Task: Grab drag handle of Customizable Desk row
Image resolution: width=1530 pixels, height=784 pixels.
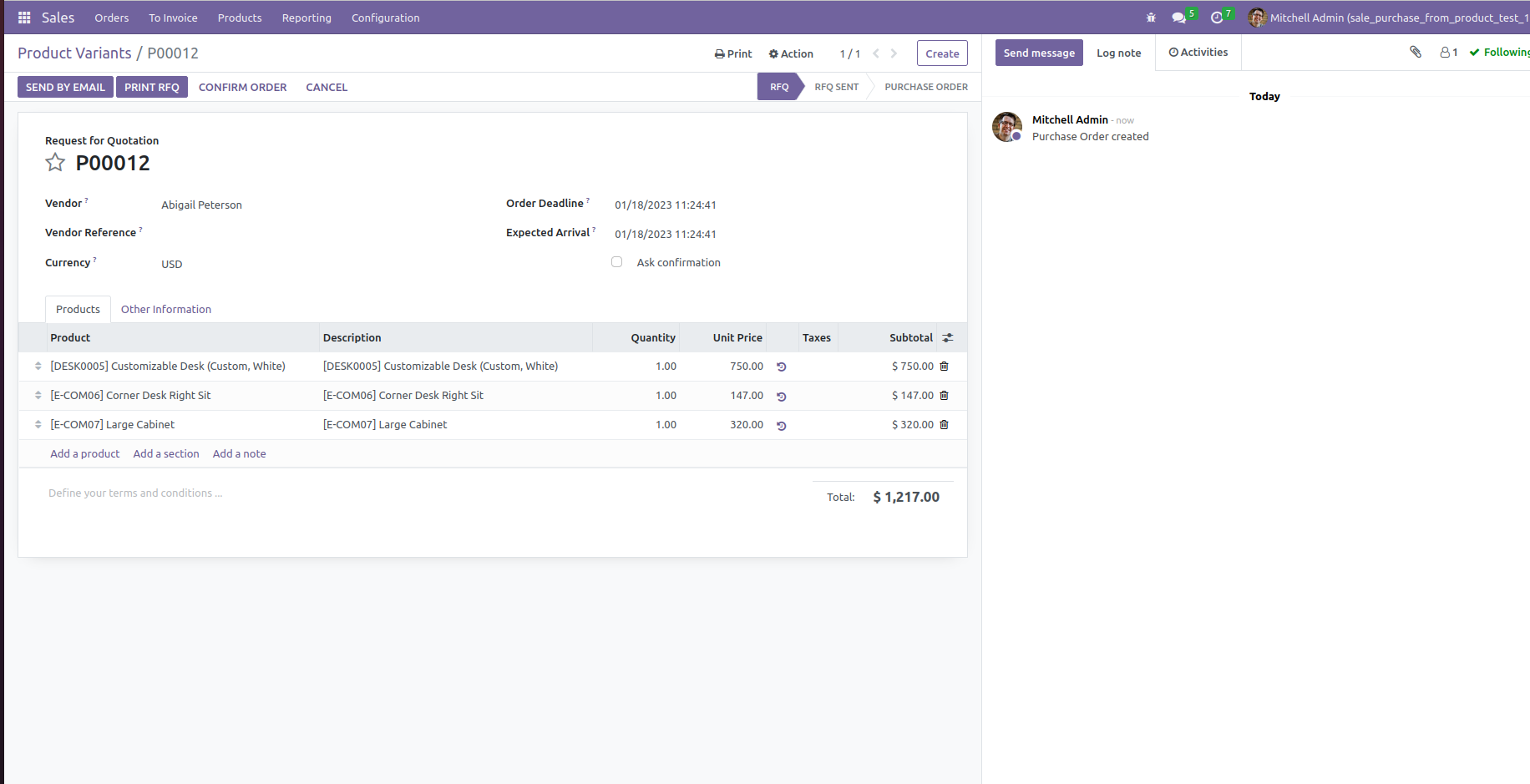Action: (38, 367)
